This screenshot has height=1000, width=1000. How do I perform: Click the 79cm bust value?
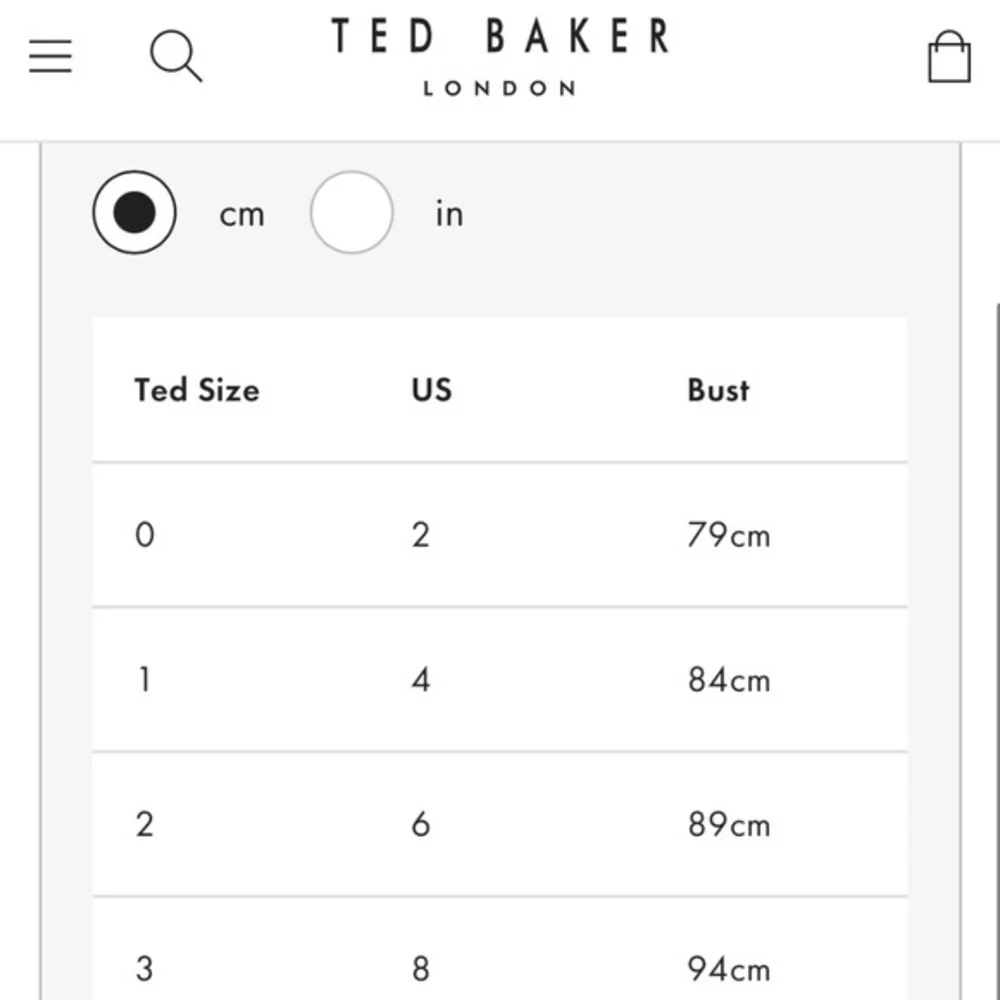(729, 535)
